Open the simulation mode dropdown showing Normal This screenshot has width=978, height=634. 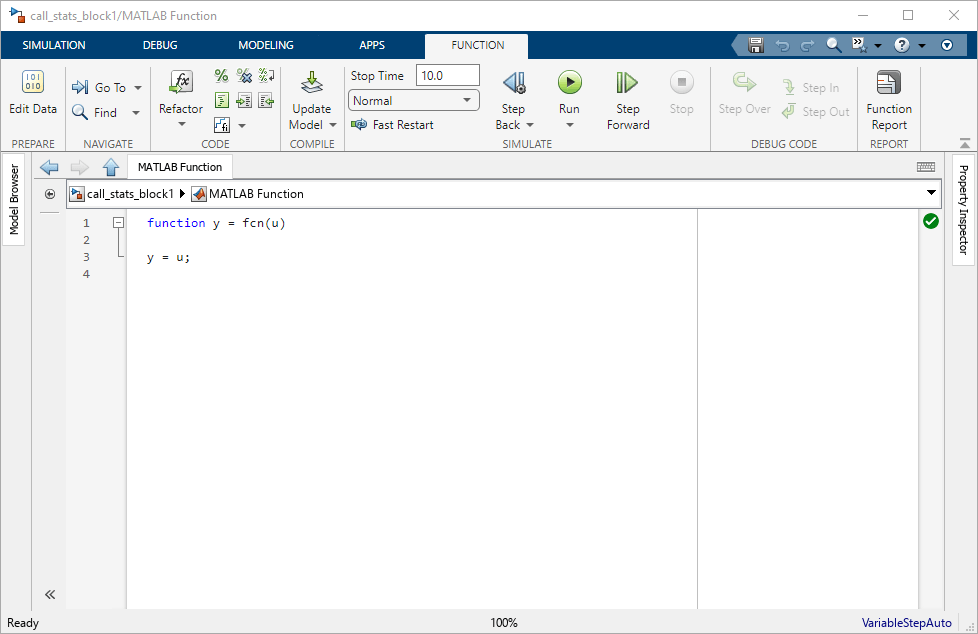tap(413, 100)
